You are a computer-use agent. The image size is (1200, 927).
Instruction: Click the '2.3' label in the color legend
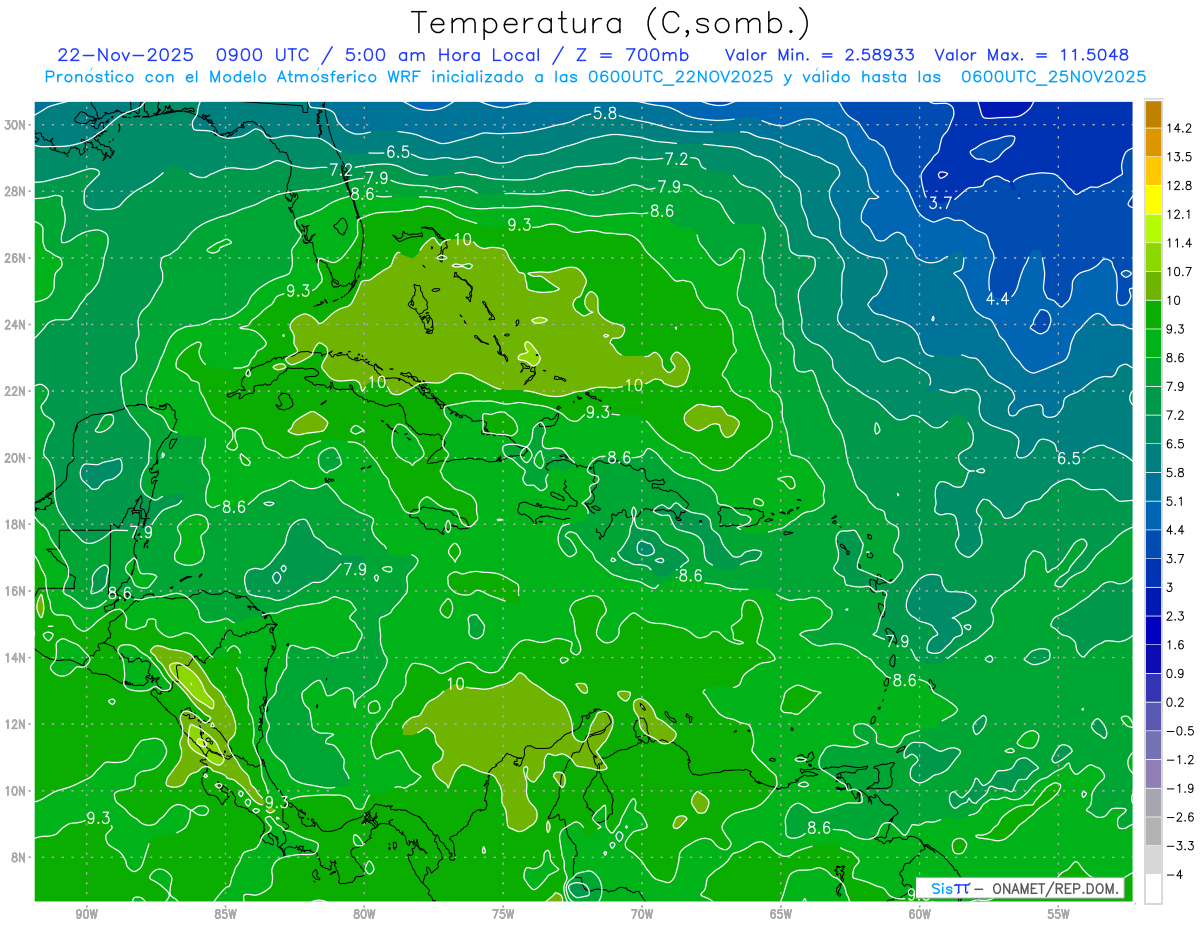pyautogui.click(x=1175, y=616)
